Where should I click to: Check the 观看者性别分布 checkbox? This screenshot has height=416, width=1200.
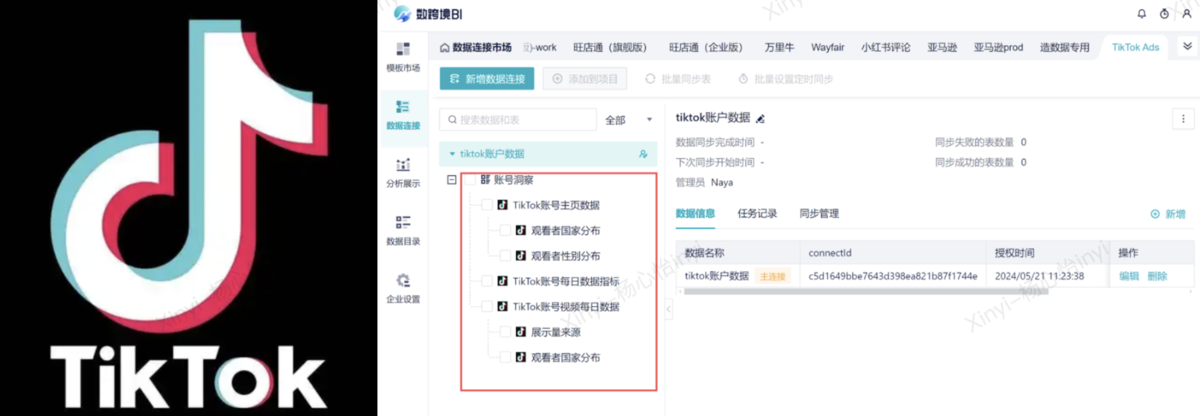(x=505, y=256)
